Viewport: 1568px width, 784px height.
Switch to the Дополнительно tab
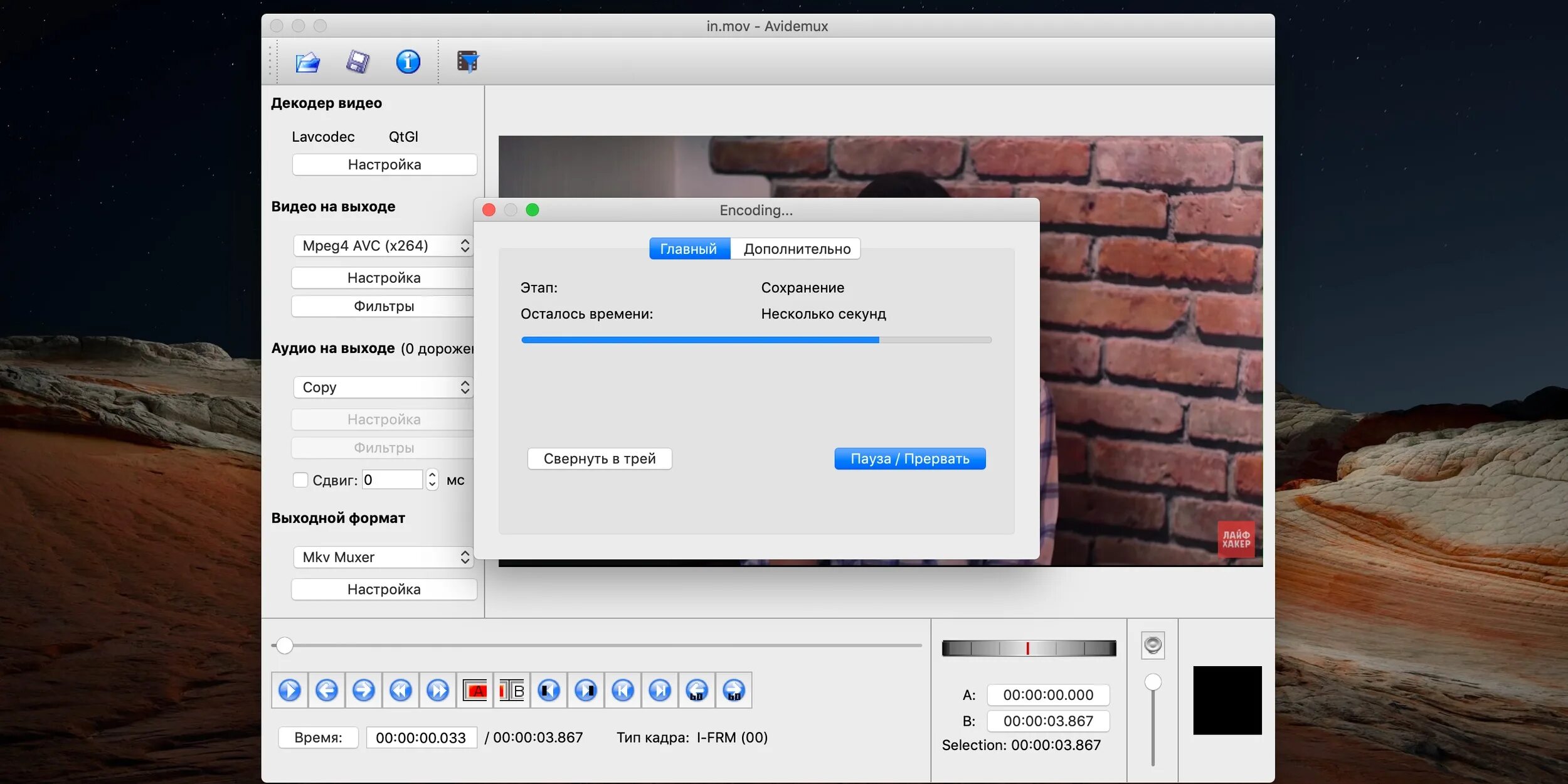(x=796, y=249)
